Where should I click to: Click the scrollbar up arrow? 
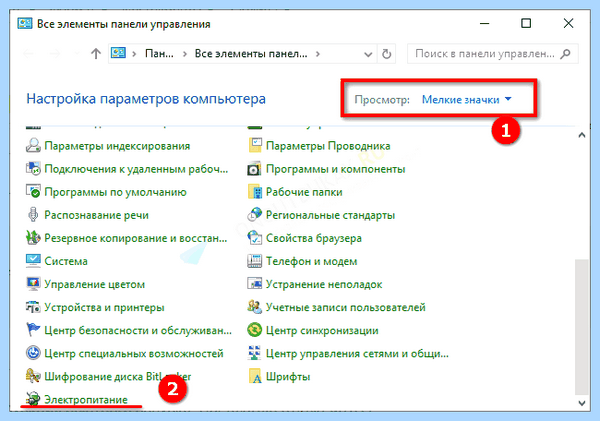tap(582, 135)
